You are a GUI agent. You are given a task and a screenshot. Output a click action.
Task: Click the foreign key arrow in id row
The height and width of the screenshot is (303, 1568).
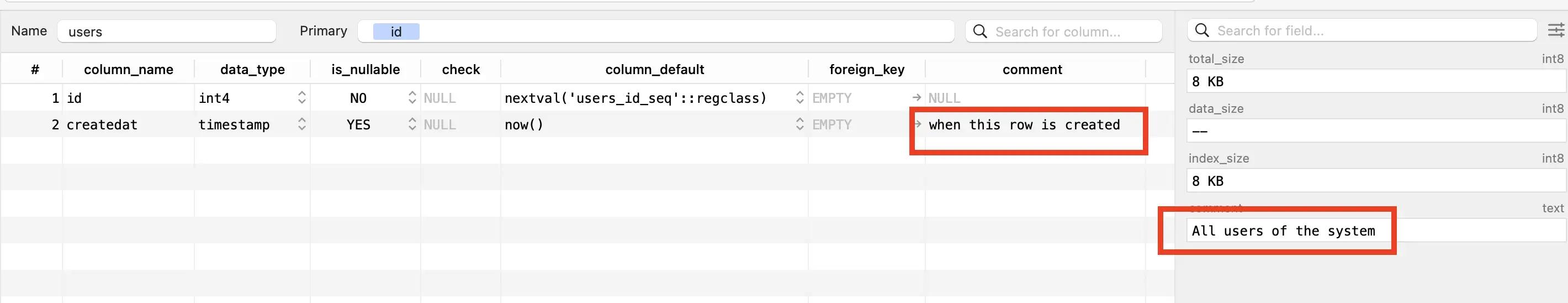point(917,97)
